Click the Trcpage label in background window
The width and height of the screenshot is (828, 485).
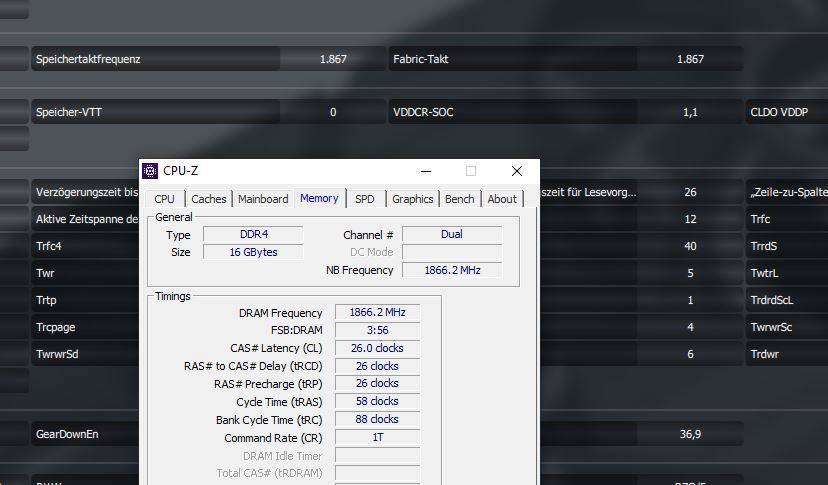click(55, 327)
